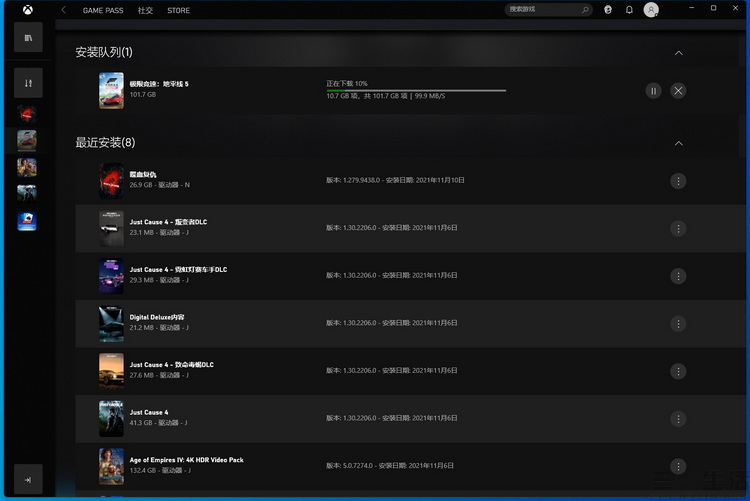Open the more options menu for the Back 4 Blood entry
750x501 pixels.
pos(678,181)
